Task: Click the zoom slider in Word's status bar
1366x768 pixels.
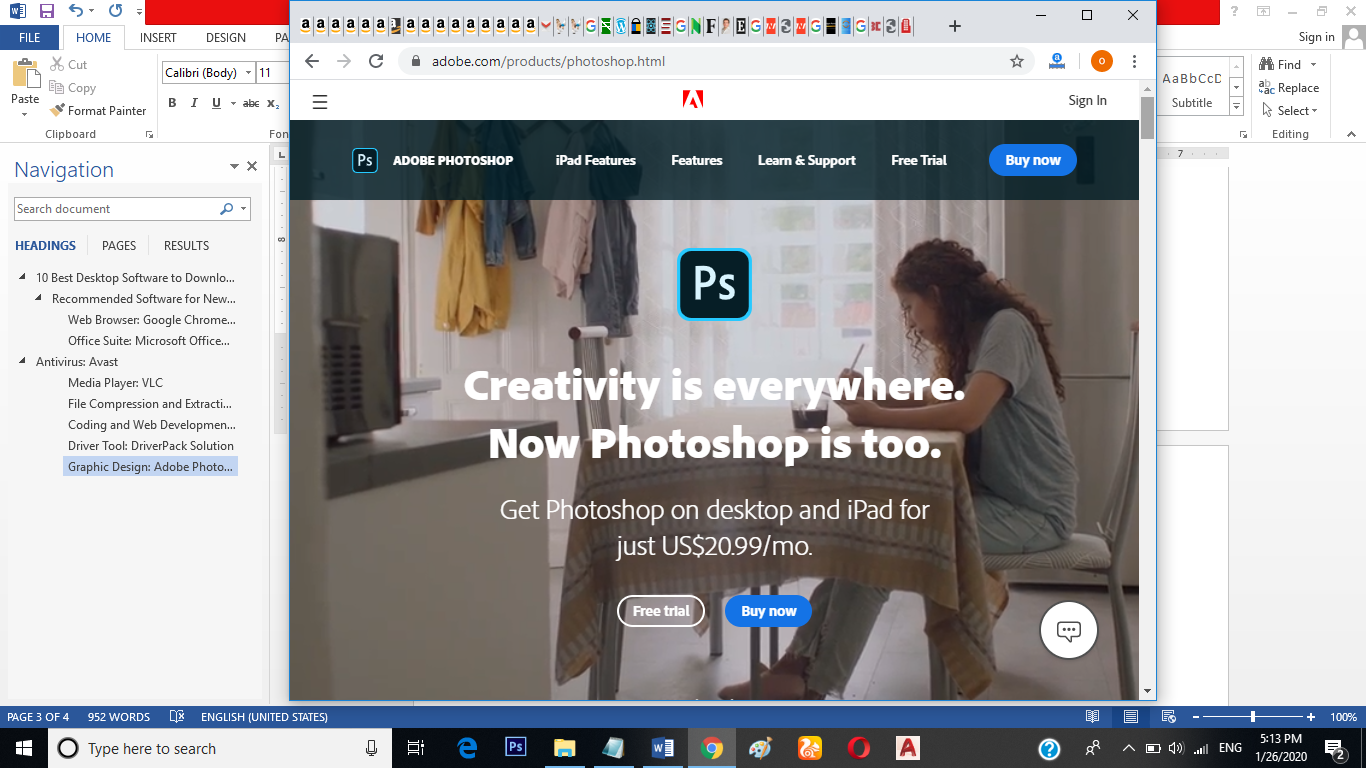Action: coord(1253,717)
